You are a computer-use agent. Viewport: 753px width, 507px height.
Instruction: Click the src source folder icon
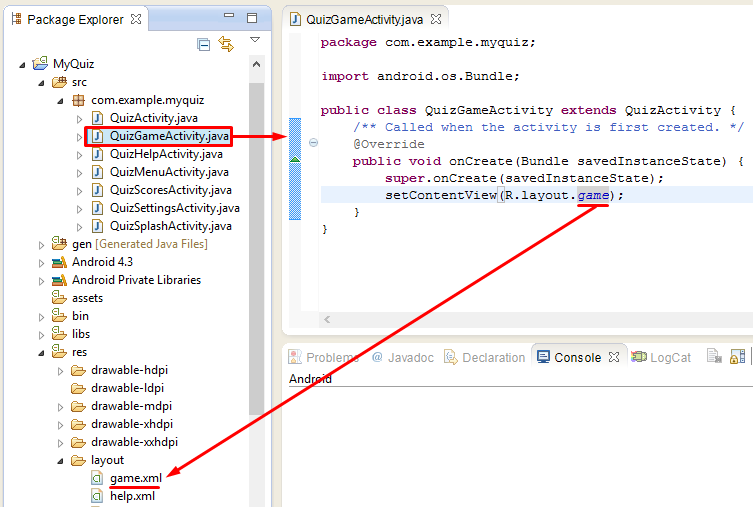pyautogui.click(x=59, y=82)
